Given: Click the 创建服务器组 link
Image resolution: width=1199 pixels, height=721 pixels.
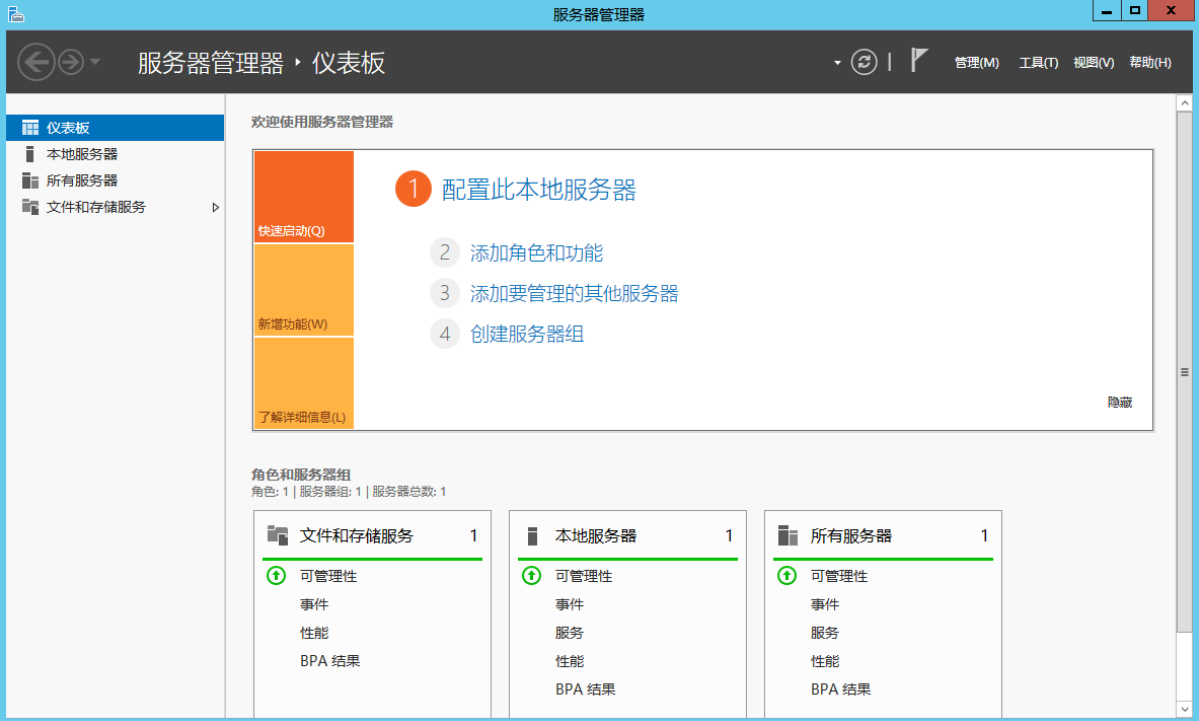Looking at the screenshot, I should [527, 334].
